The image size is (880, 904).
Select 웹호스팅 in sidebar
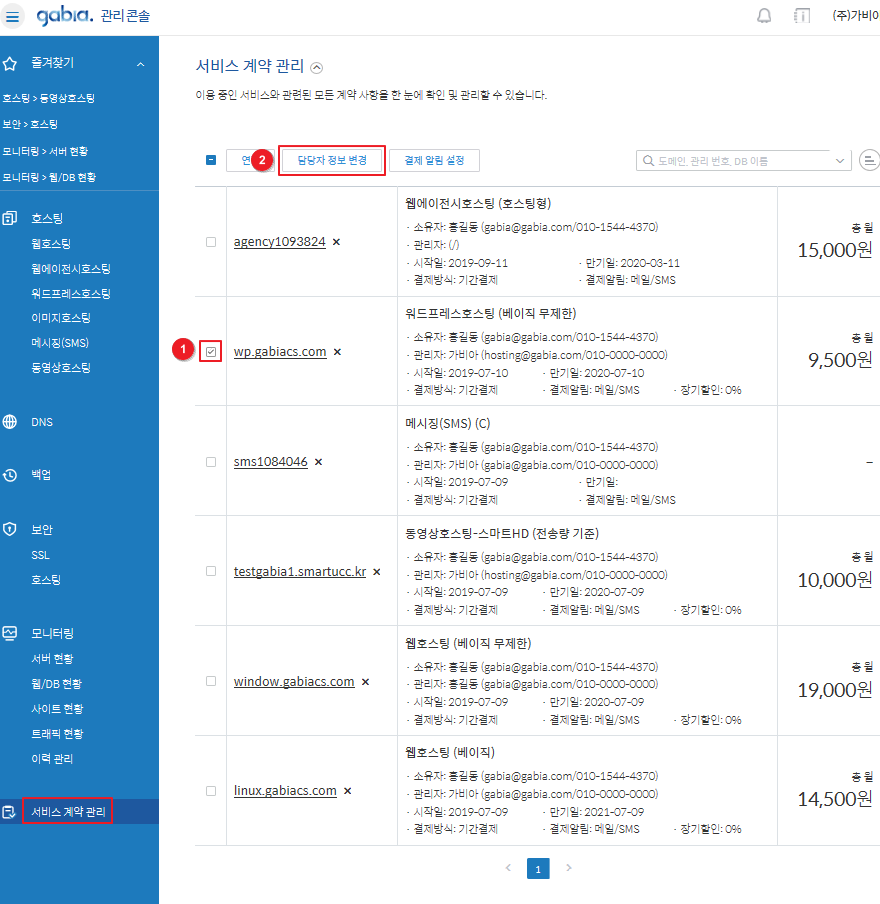tap(51, 244)
